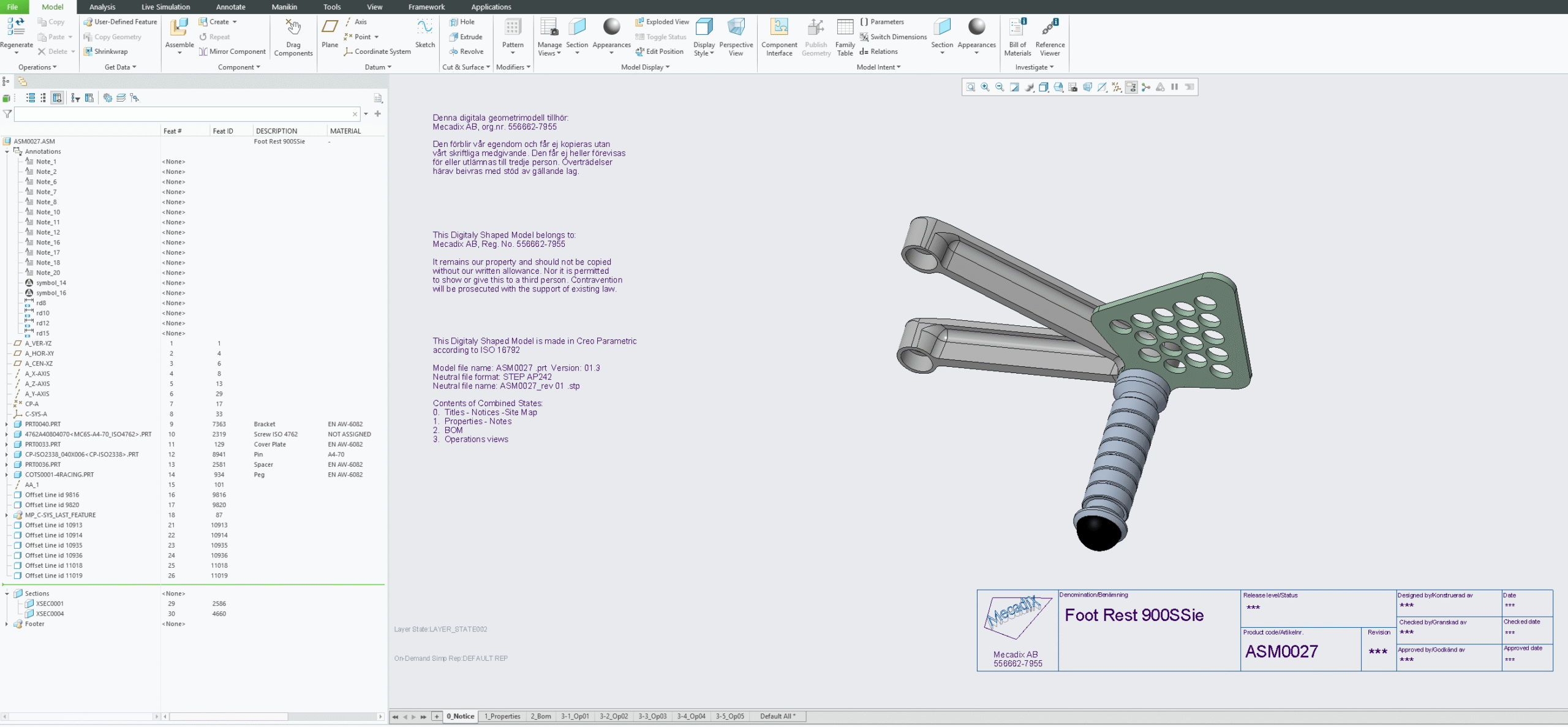Switch to the 2_Bom combined state tab
The width and height of the screenshot is (1568, 727).
coord(541,717)
